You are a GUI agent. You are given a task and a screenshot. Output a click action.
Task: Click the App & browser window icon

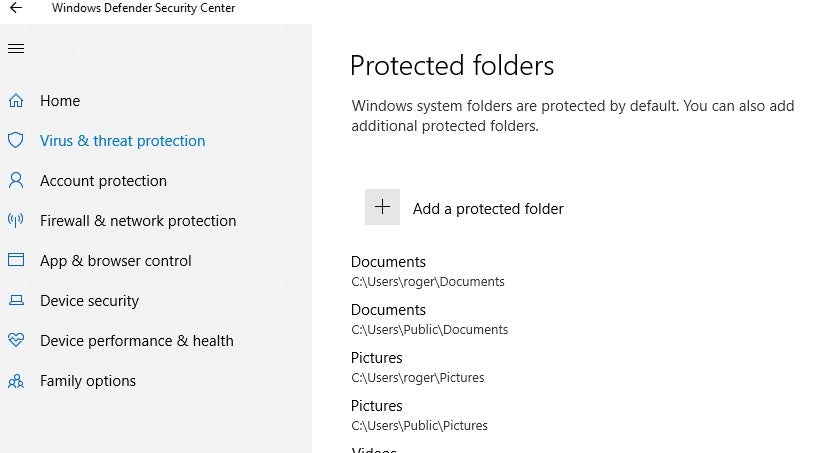(x=16, y=260)
